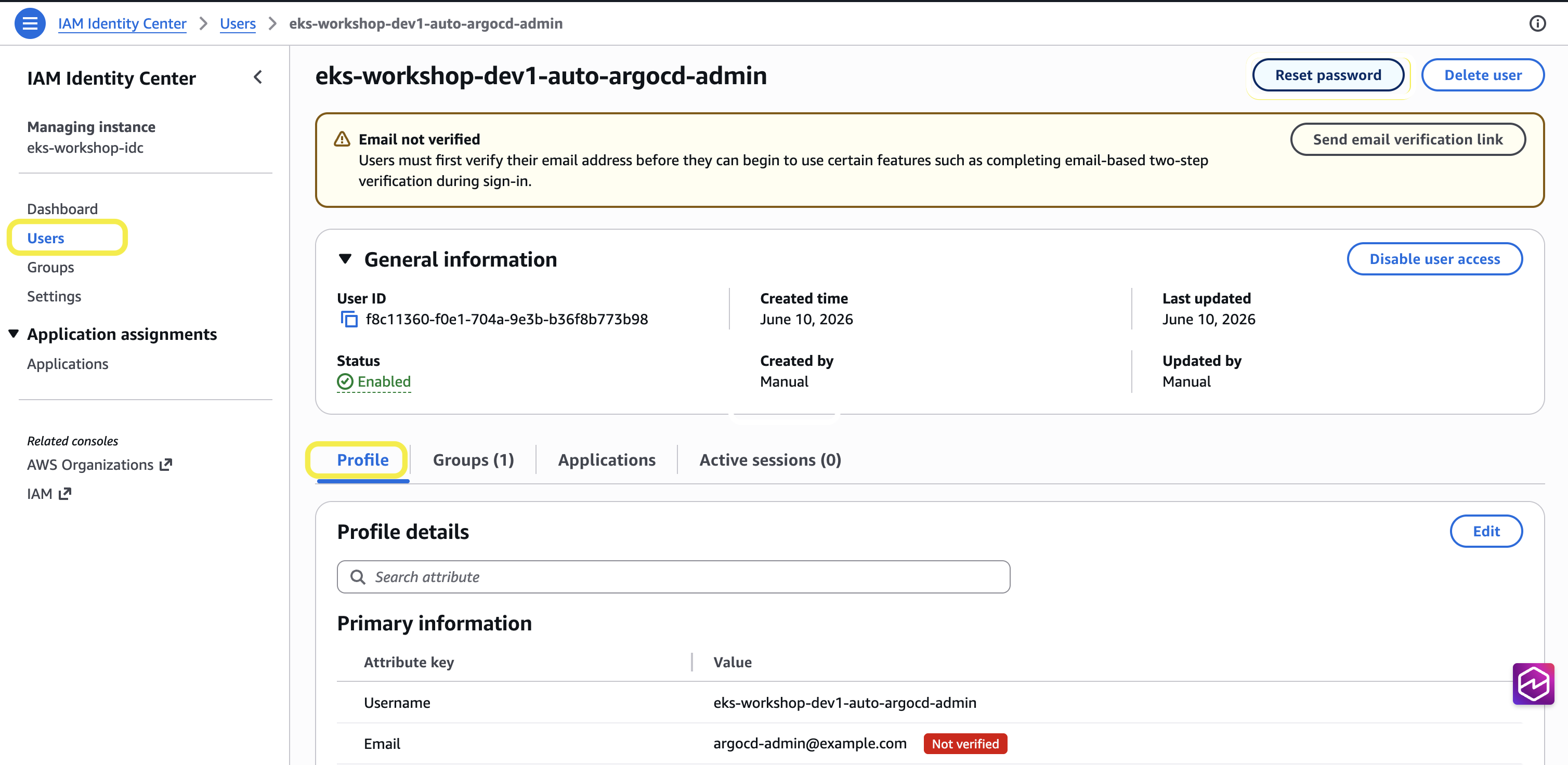Open the IAM external link icon
Image resolution: width=1568 pixels, height=765 pixels.
point(64,494)
